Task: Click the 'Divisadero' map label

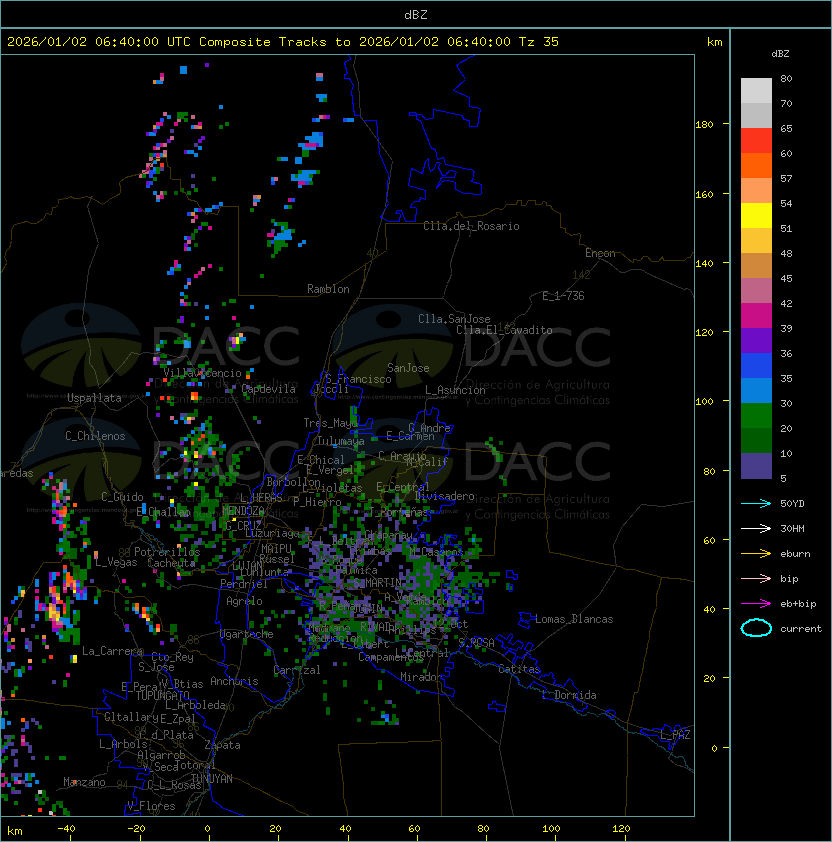Action: [x=445, y=496]
